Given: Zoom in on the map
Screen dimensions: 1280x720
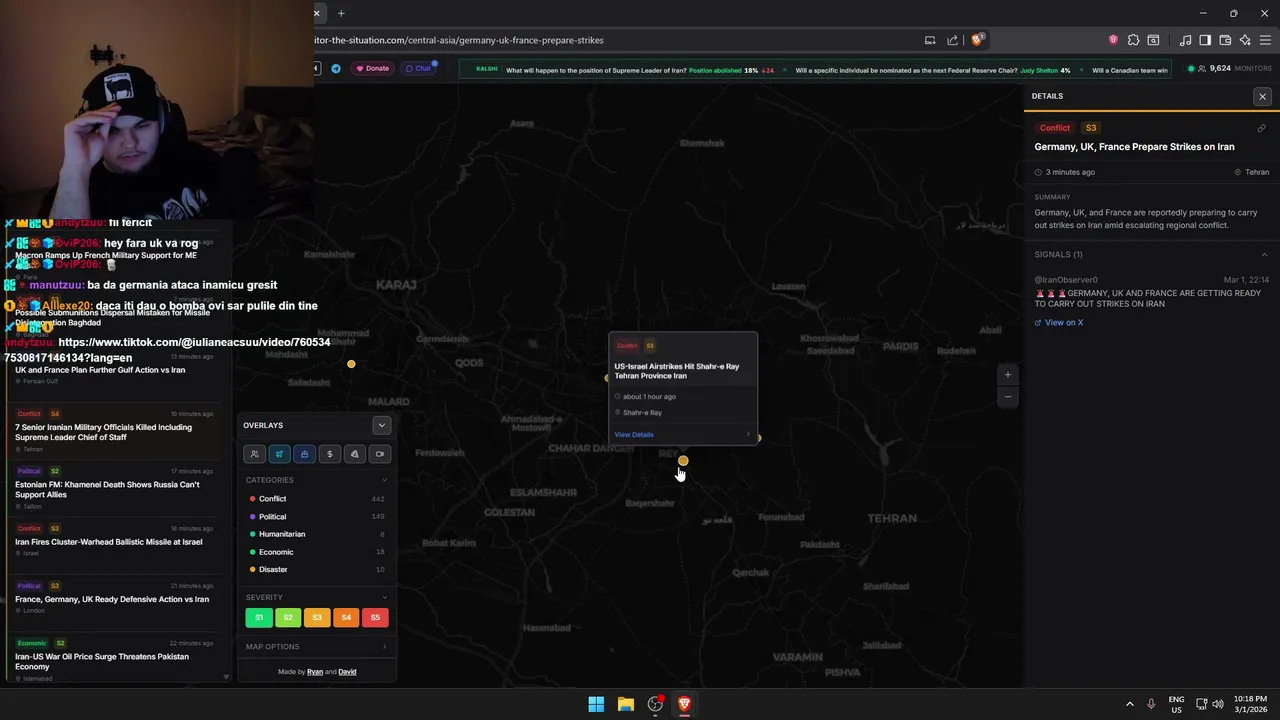Looking at the screenshot, I should click(x=1007, y=375).
